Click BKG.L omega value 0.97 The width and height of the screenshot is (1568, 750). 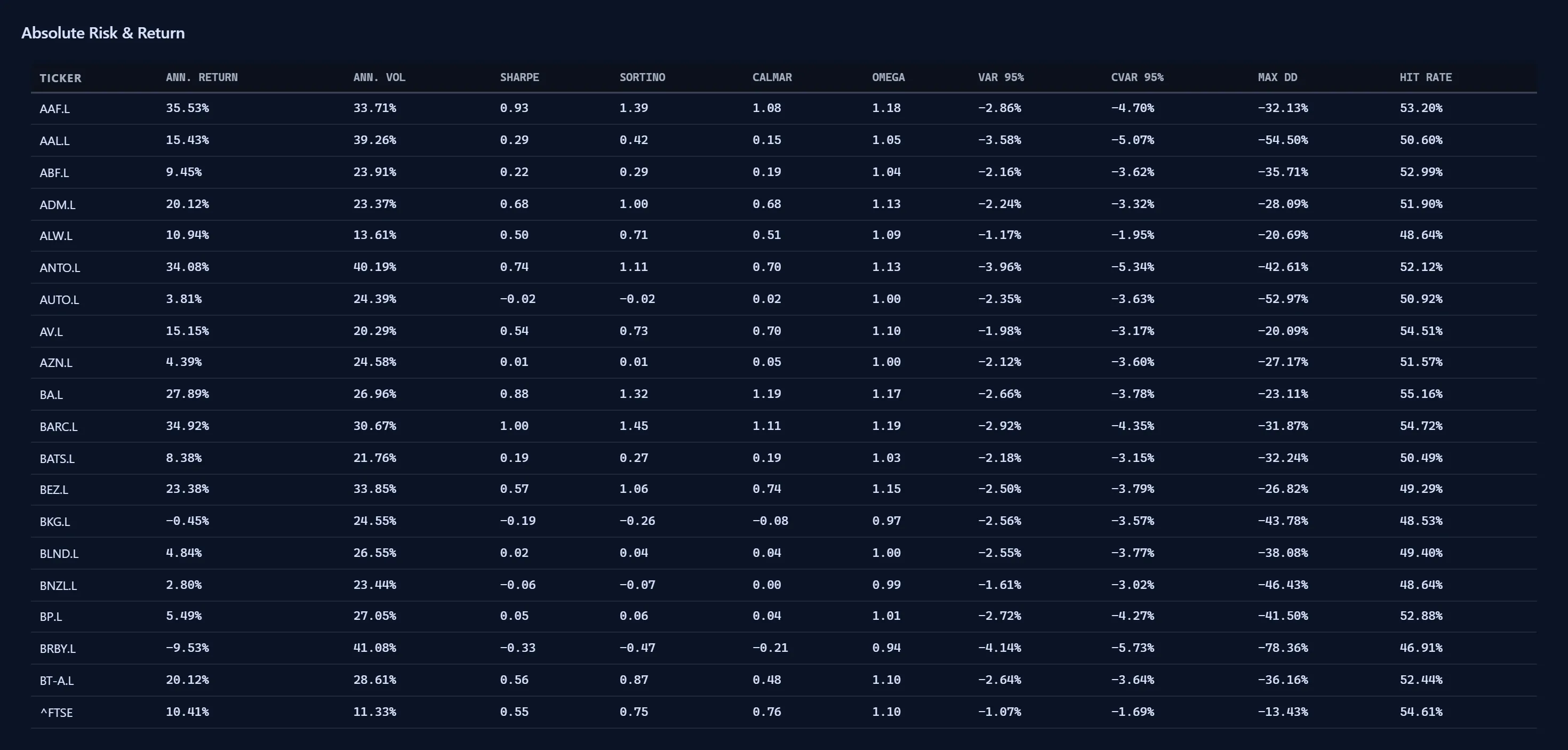[x=886, y=521]
